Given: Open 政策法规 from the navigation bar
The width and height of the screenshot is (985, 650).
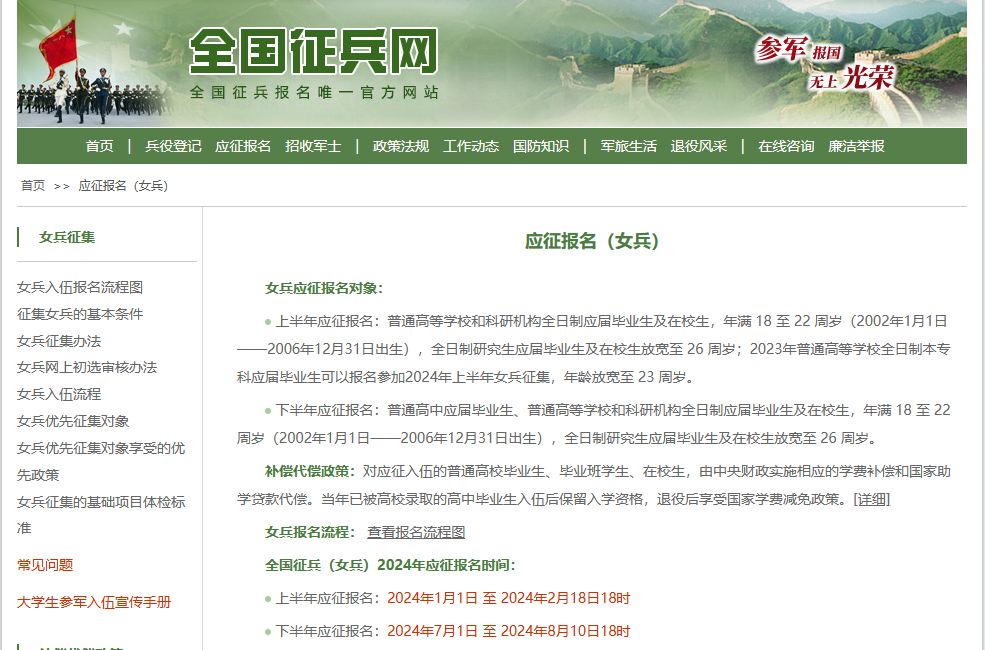Looking at the screenshot, I should point(401,146).
